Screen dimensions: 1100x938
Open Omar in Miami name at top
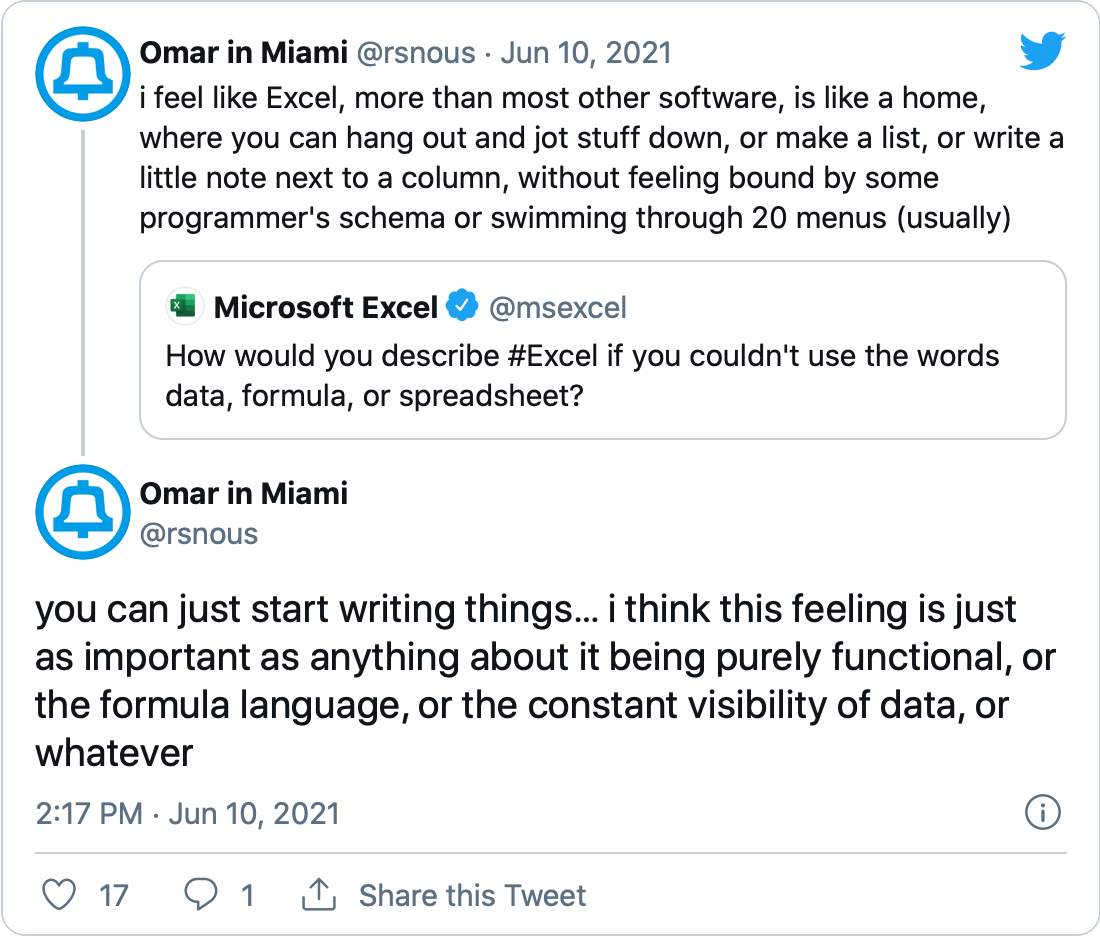point(243,53)
